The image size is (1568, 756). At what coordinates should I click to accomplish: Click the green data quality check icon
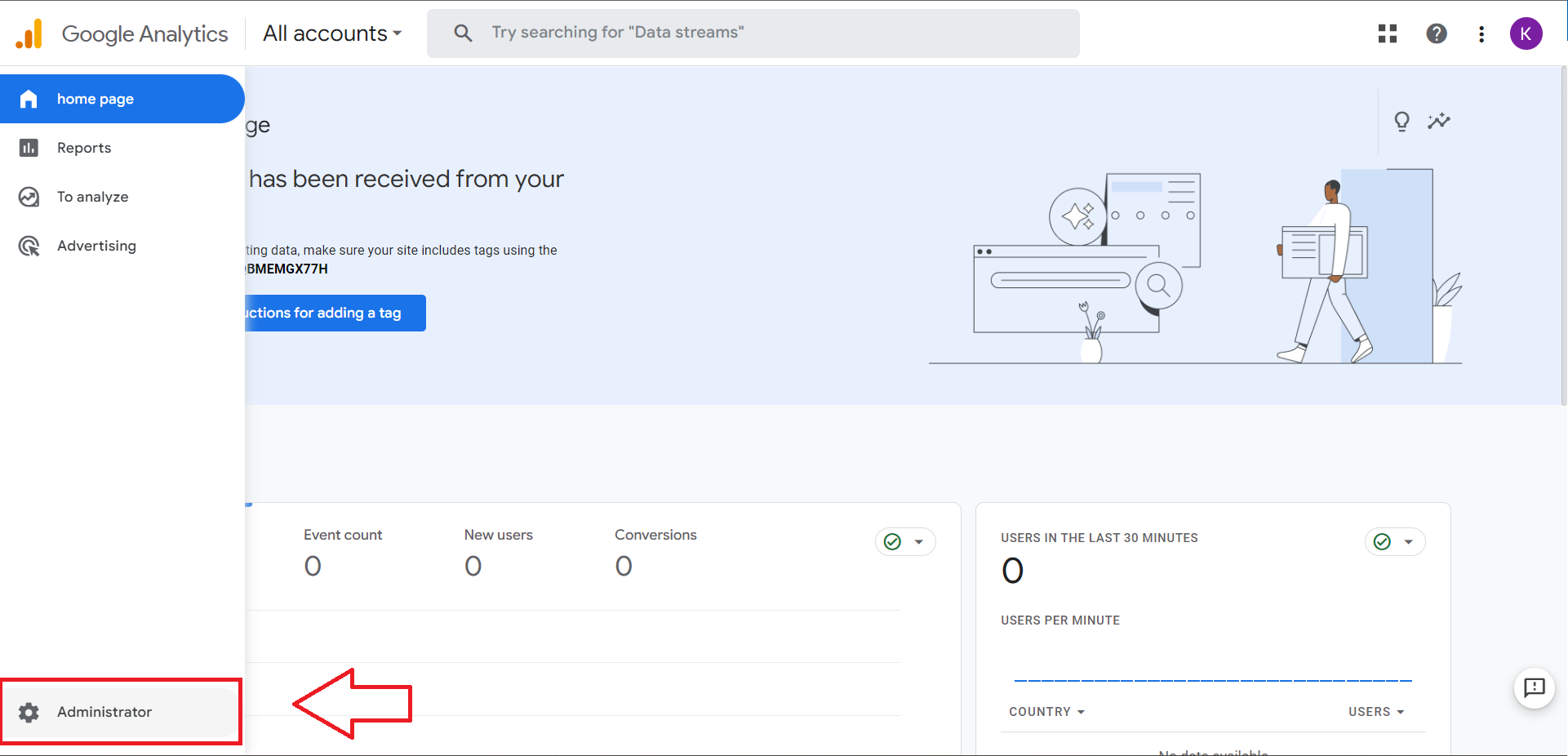pyautogui.click(x=892, y=541)
